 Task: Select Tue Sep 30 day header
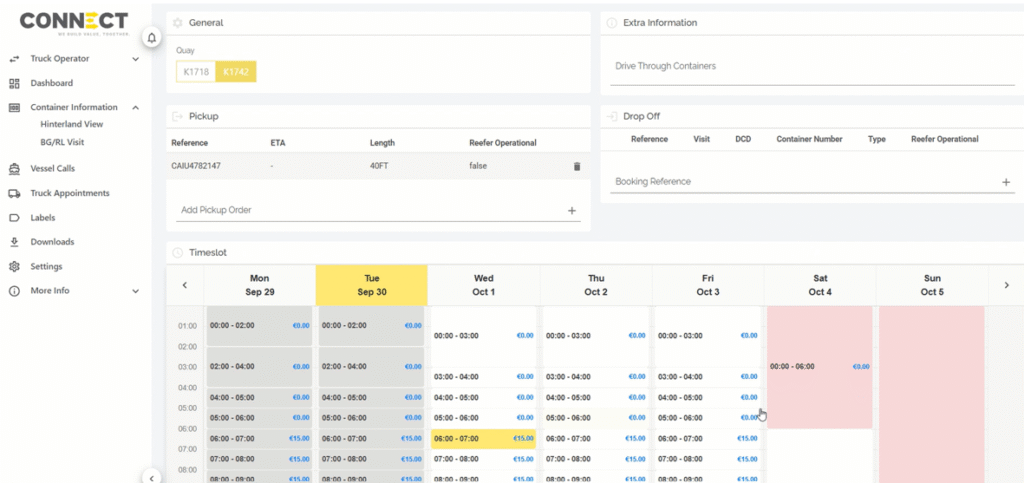[x=371, y=285]
